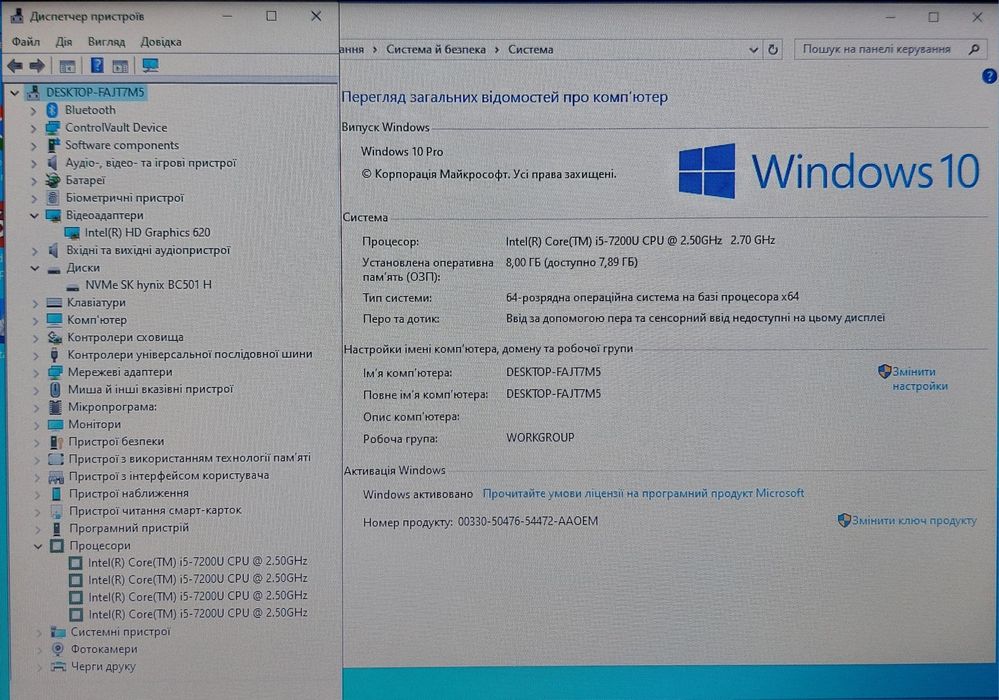999x700 pixels.
Task: Click the Windows 10 Pro edition text
Action: (401, 152)
